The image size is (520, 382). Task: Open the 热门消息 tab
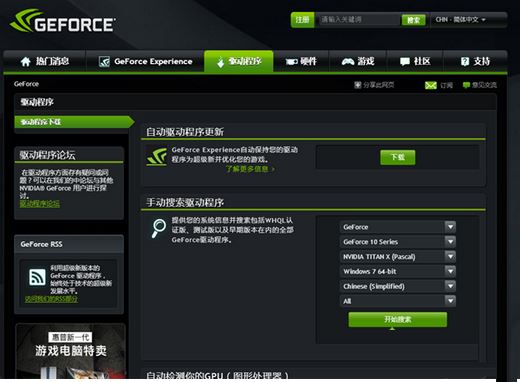(44, 62)
